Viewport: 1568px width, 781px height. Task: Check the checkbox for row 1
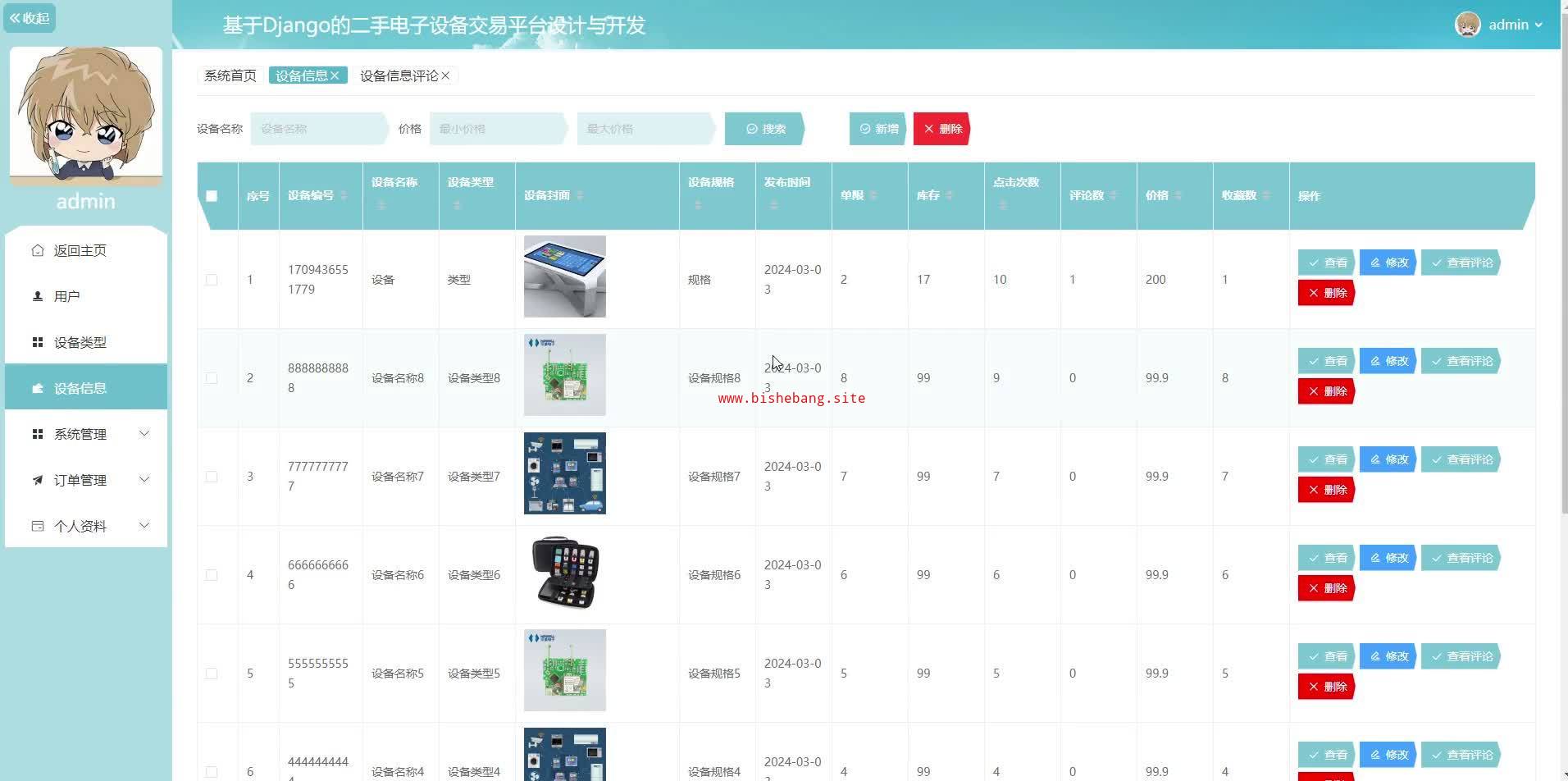click(x=212, y=280)
